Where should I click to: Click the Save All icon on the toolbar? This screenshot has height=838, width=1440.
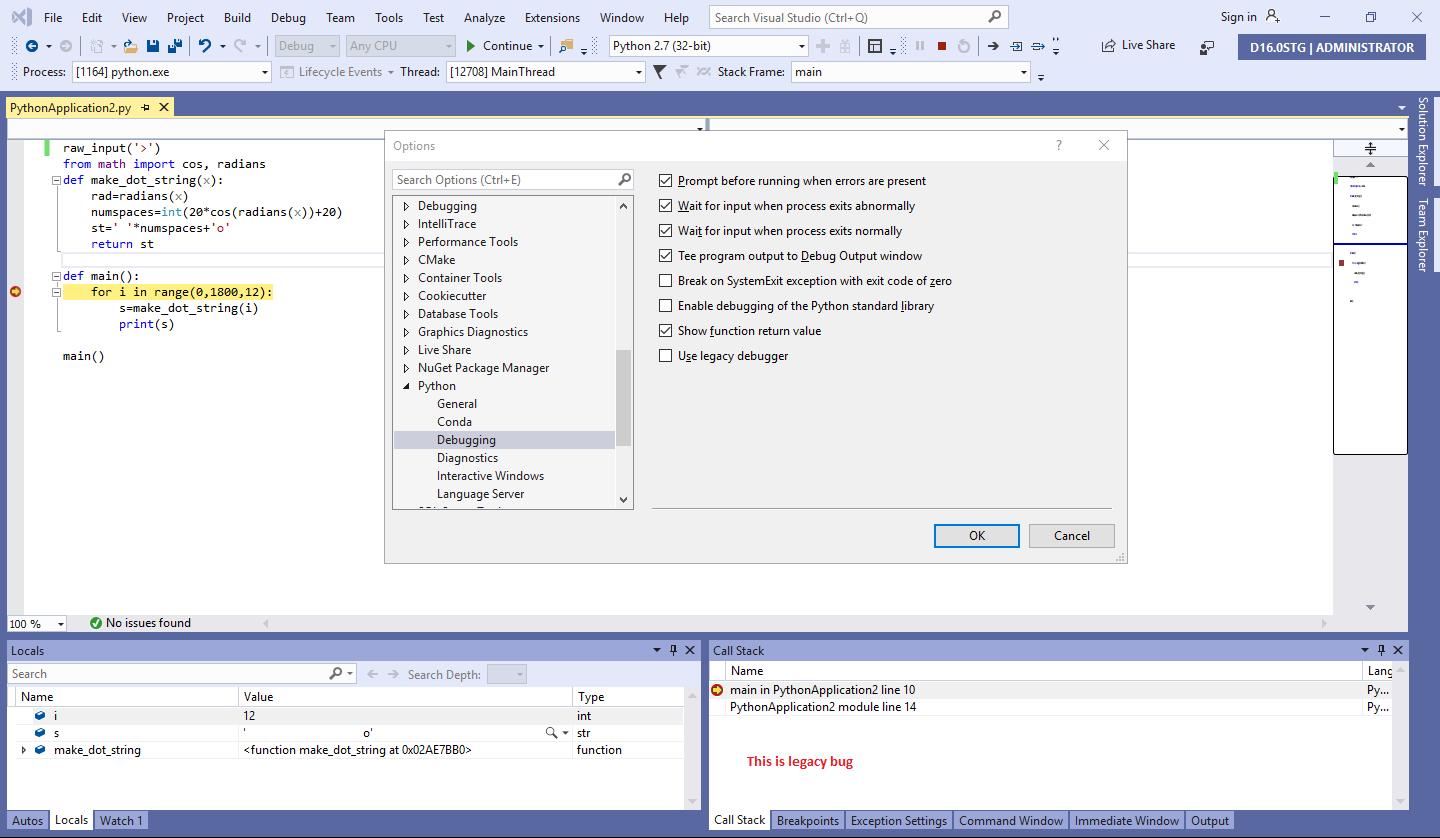pos(175,45)
